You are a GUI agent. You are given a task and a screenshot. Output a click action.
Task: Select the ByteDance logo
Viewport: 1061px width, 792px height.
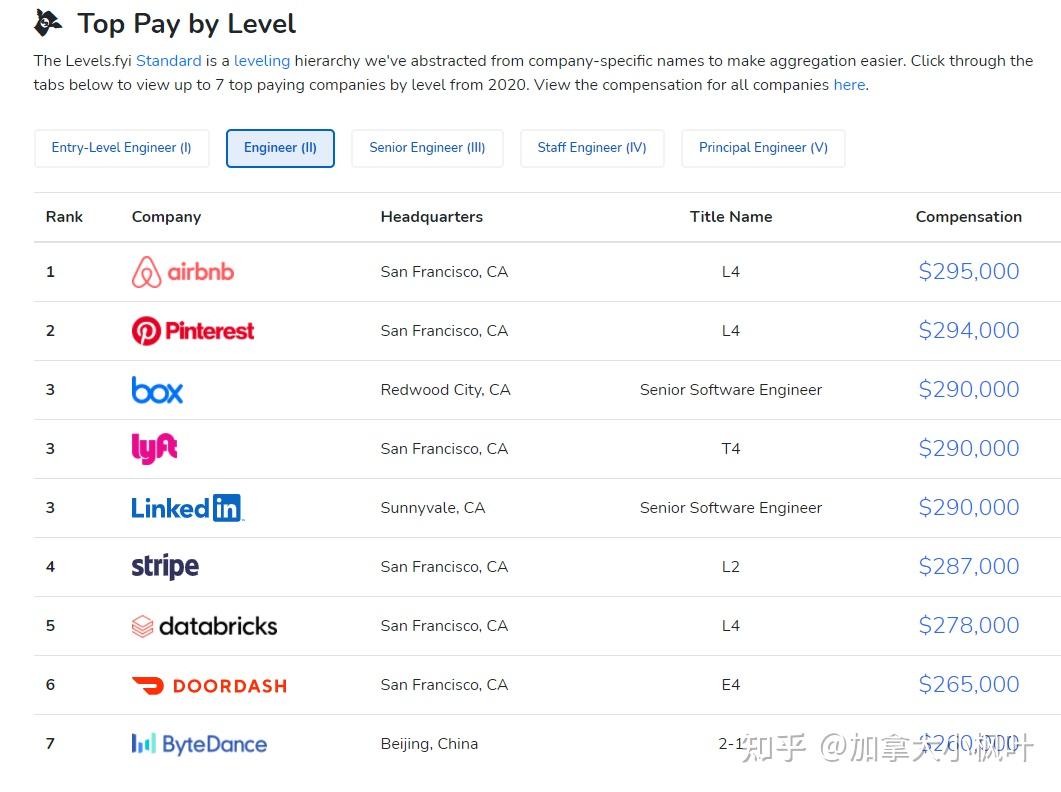click(199, 744)
